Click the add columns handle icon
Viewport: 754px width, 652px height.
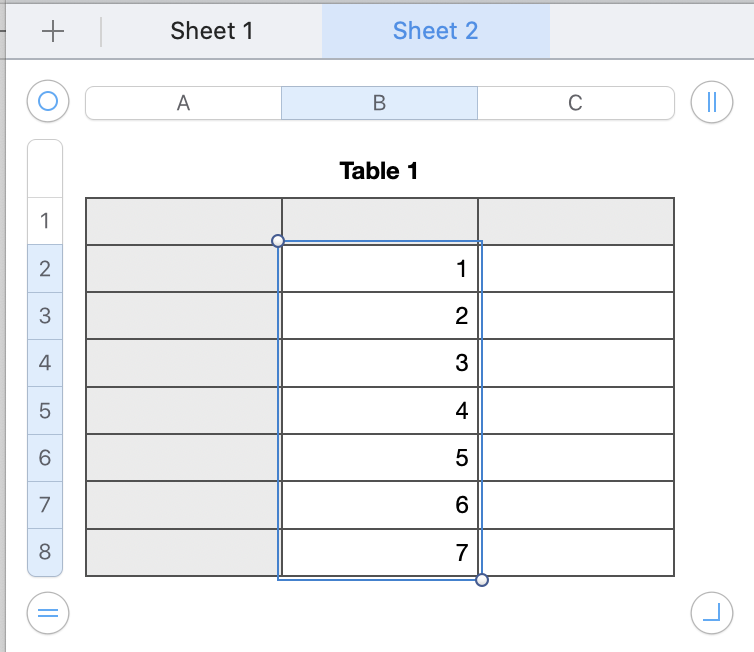tap(711, 101)
